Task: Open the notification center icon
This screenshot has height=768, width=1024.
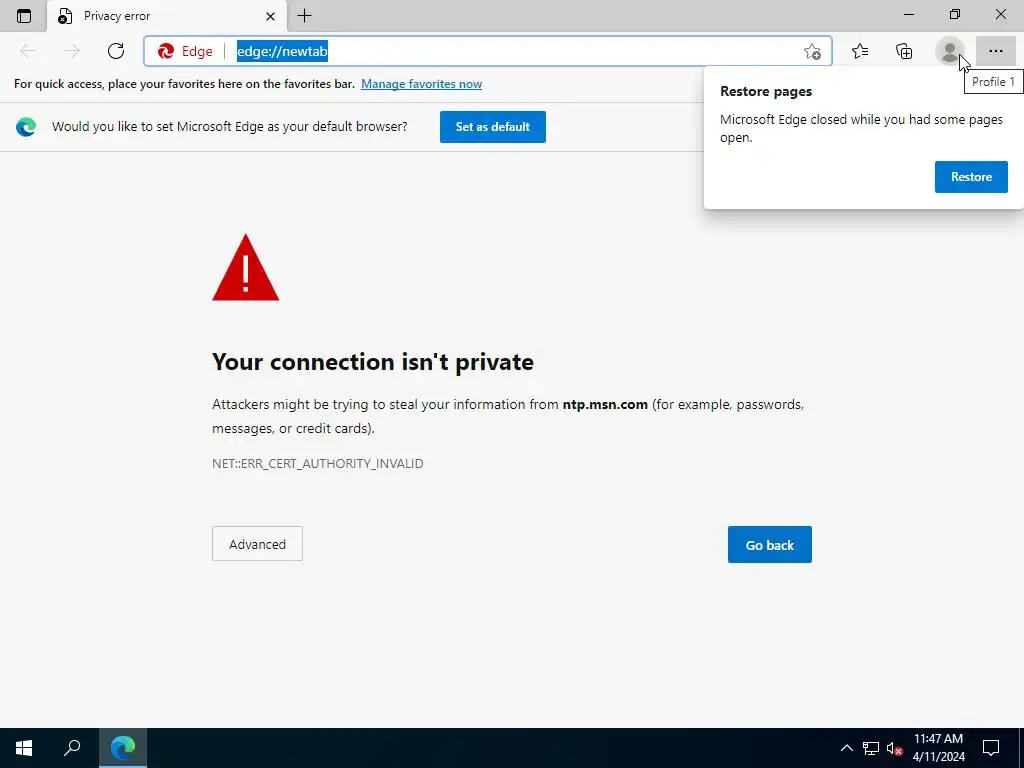Action: 991,748
